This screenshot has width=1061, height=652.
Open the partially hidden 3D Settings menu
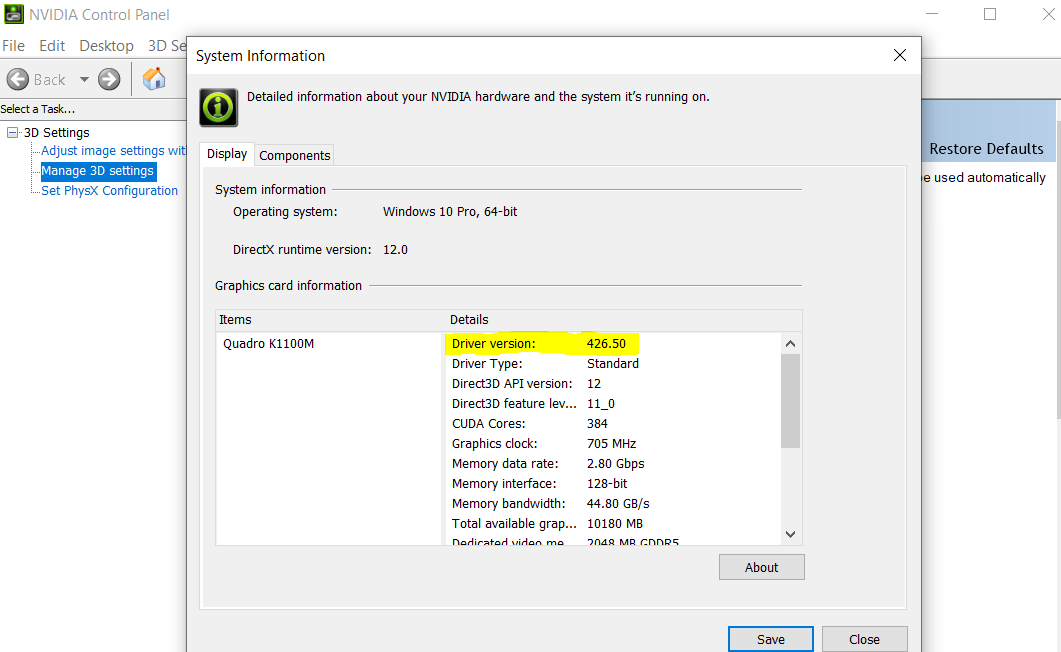click(x=167, y=45)
